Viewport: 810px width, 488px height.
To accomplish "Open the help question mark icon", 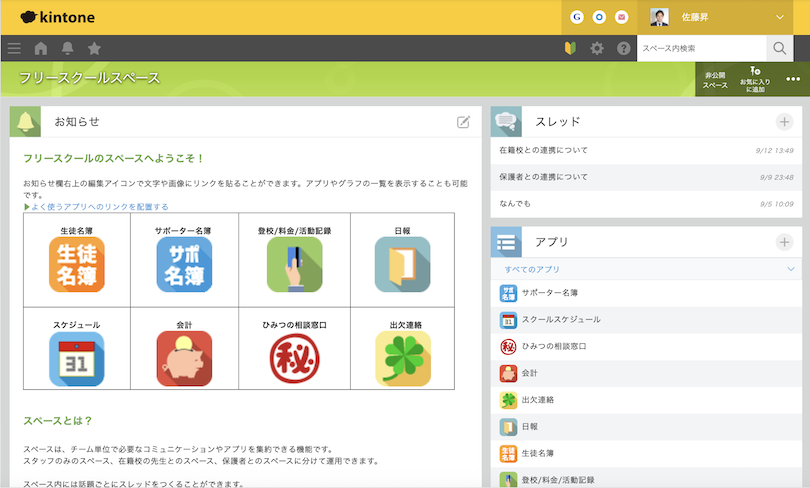I will 624,48.
